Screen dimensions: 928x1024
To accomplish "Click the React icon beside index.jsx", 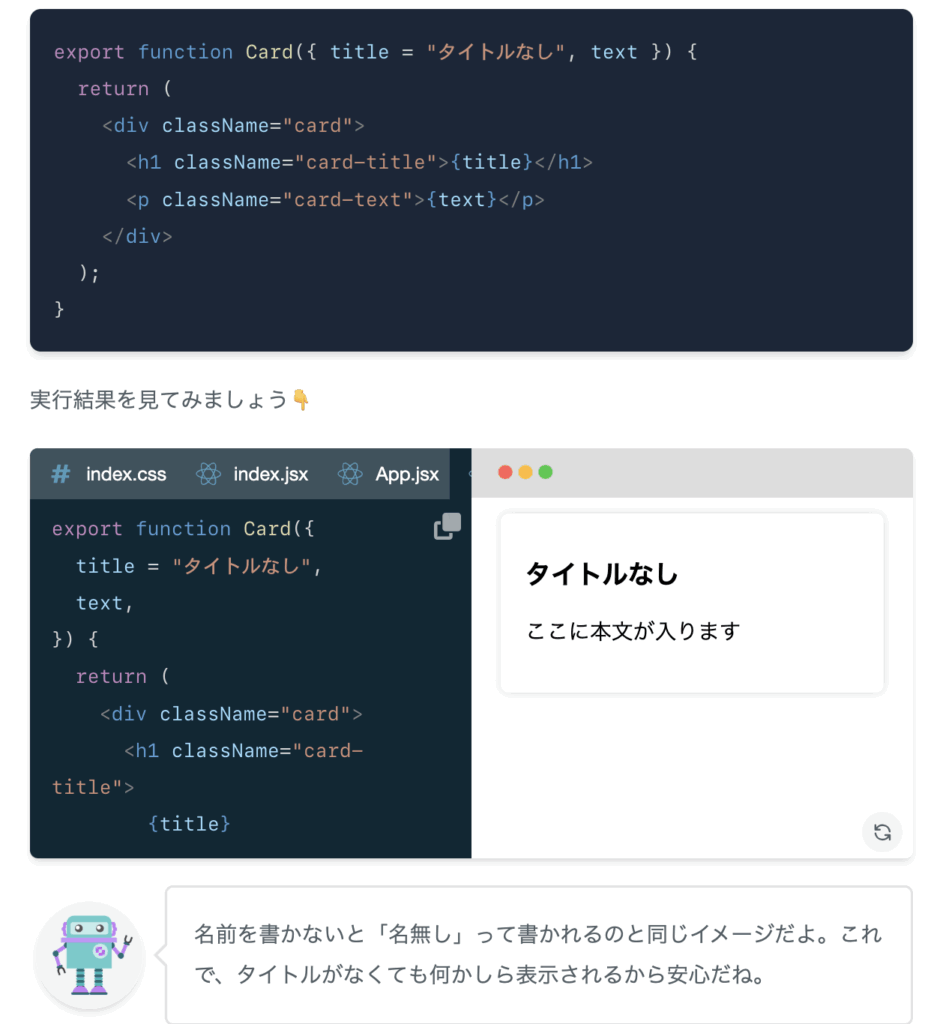I will coord(209,474).
